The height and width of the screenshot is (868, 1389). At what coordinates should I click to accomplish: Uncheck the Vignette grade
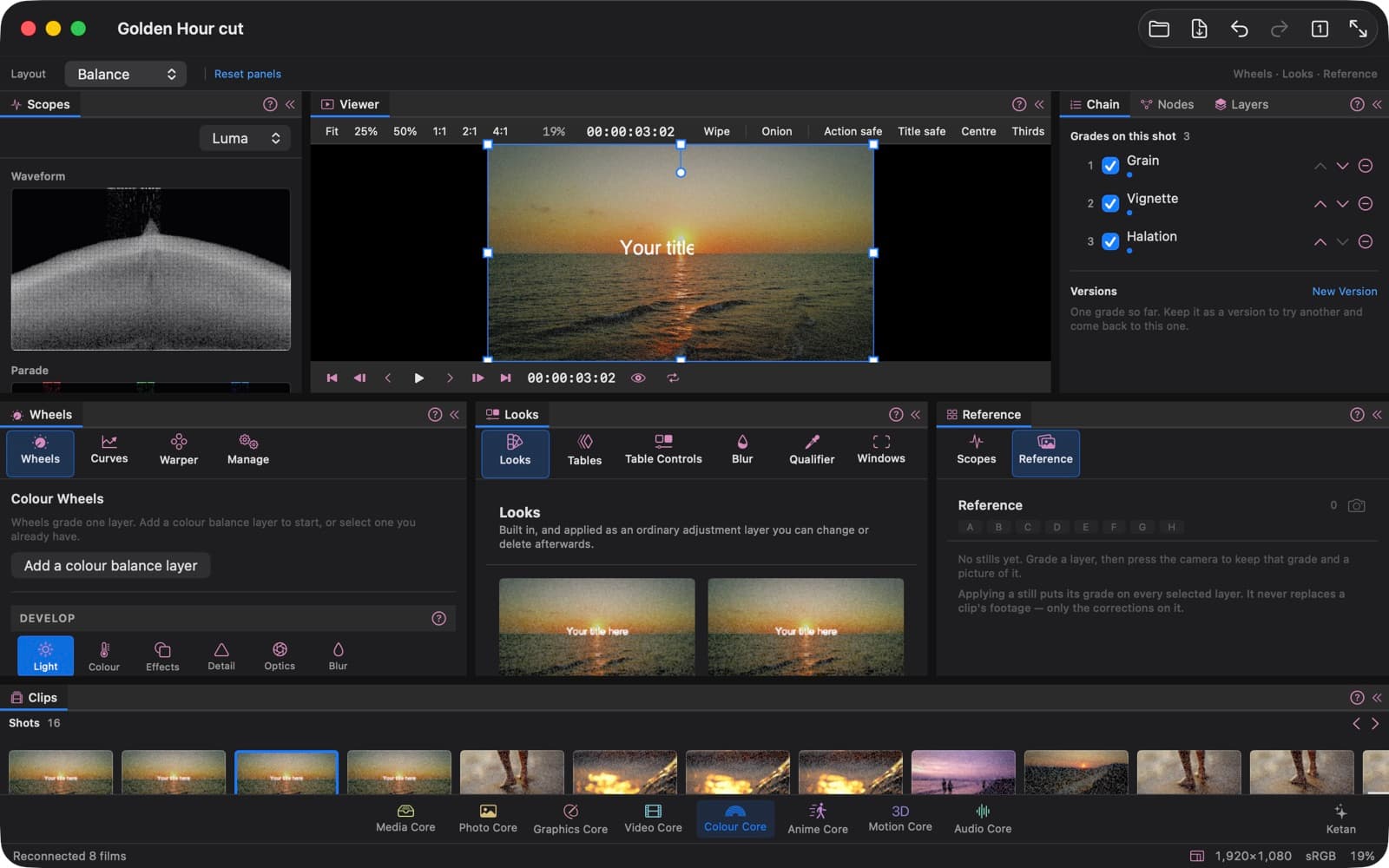pyautogui.click(x=1110, y=203)
